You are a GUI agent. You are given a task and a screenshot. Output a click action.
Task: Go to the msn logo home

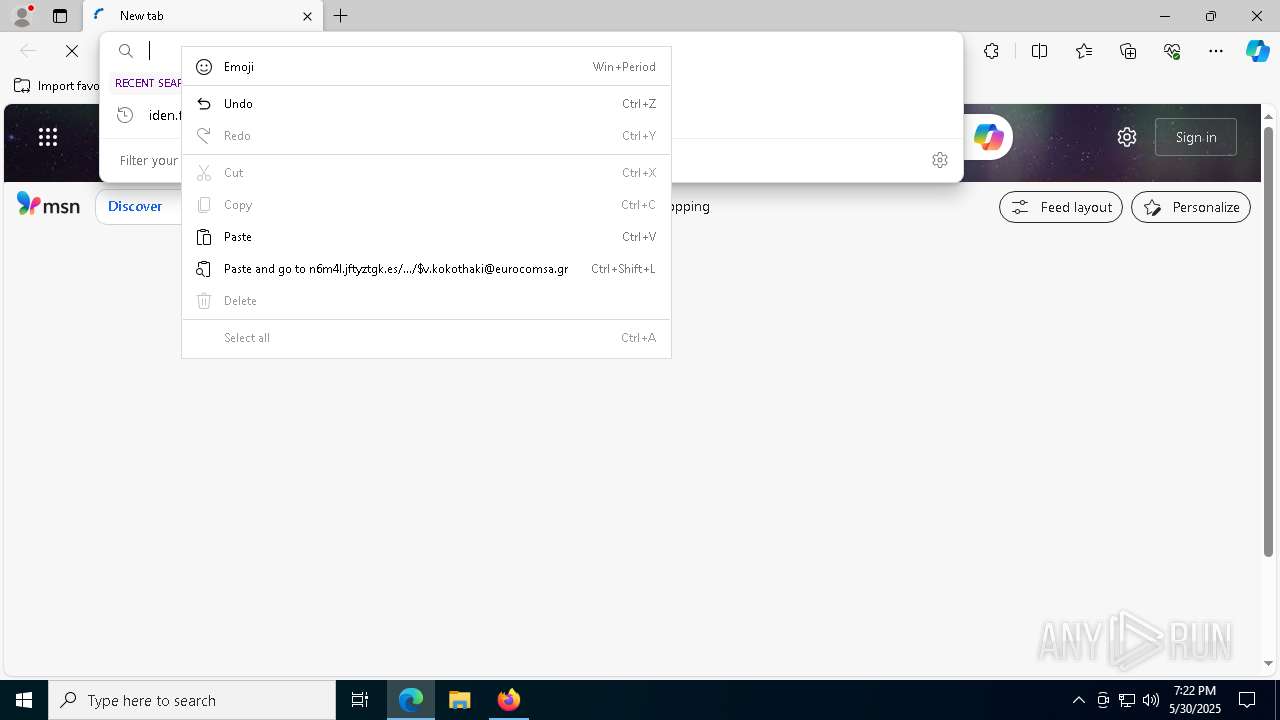click(x=48, y=206)
